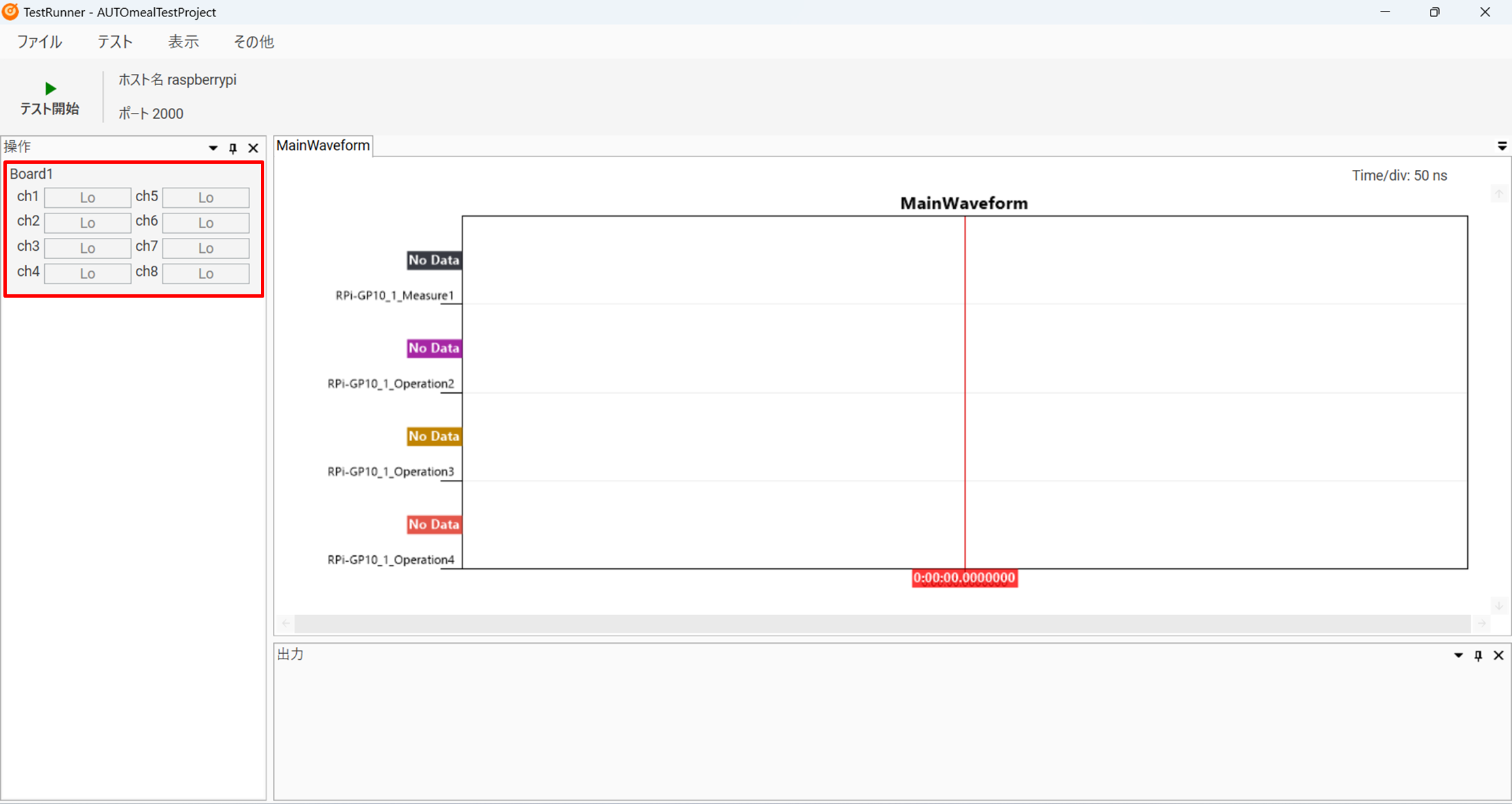
Task: Click the waveform scroll-down arrow icon
Action: (1498, 605)
